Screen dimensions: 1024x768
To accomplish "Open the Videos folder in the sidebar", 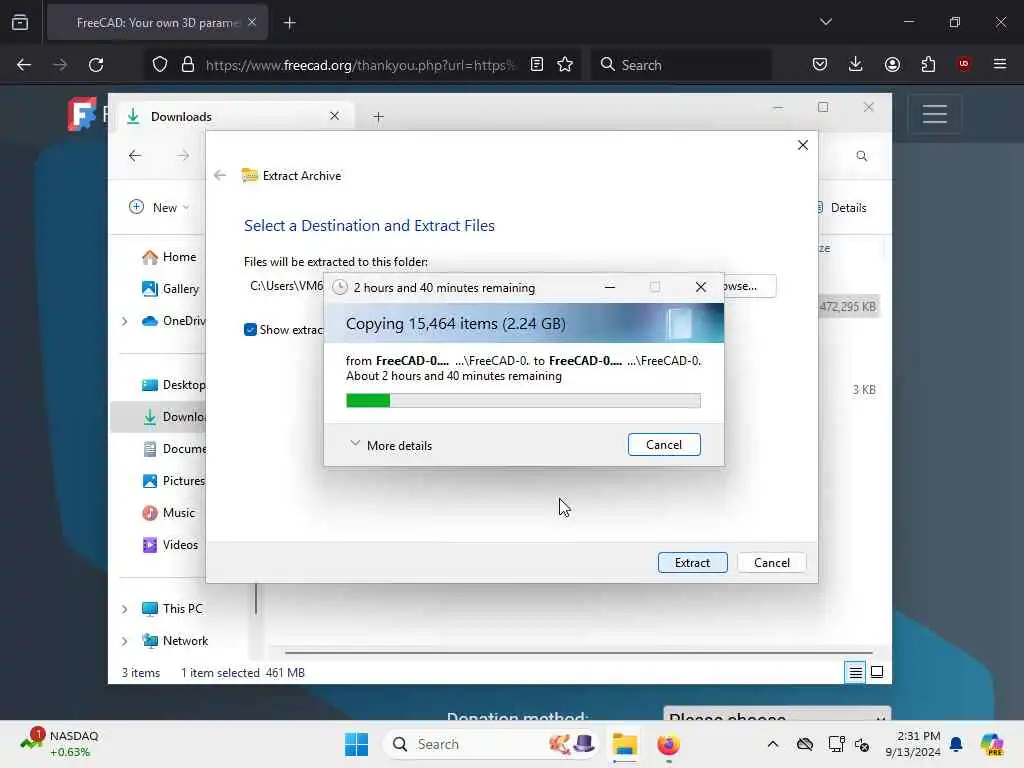I will click(170, 545).
